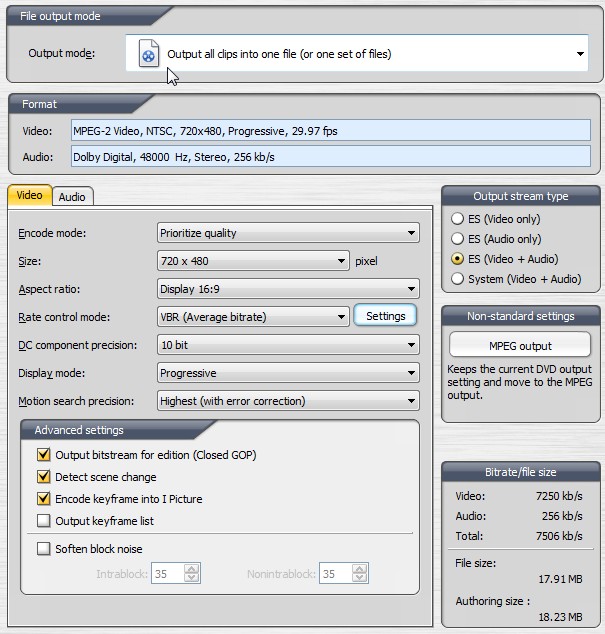The height and width of the screenshot is (634, 605).
Task: Expand the DC component precision dropdown
Action: click(x=288, y=345)
